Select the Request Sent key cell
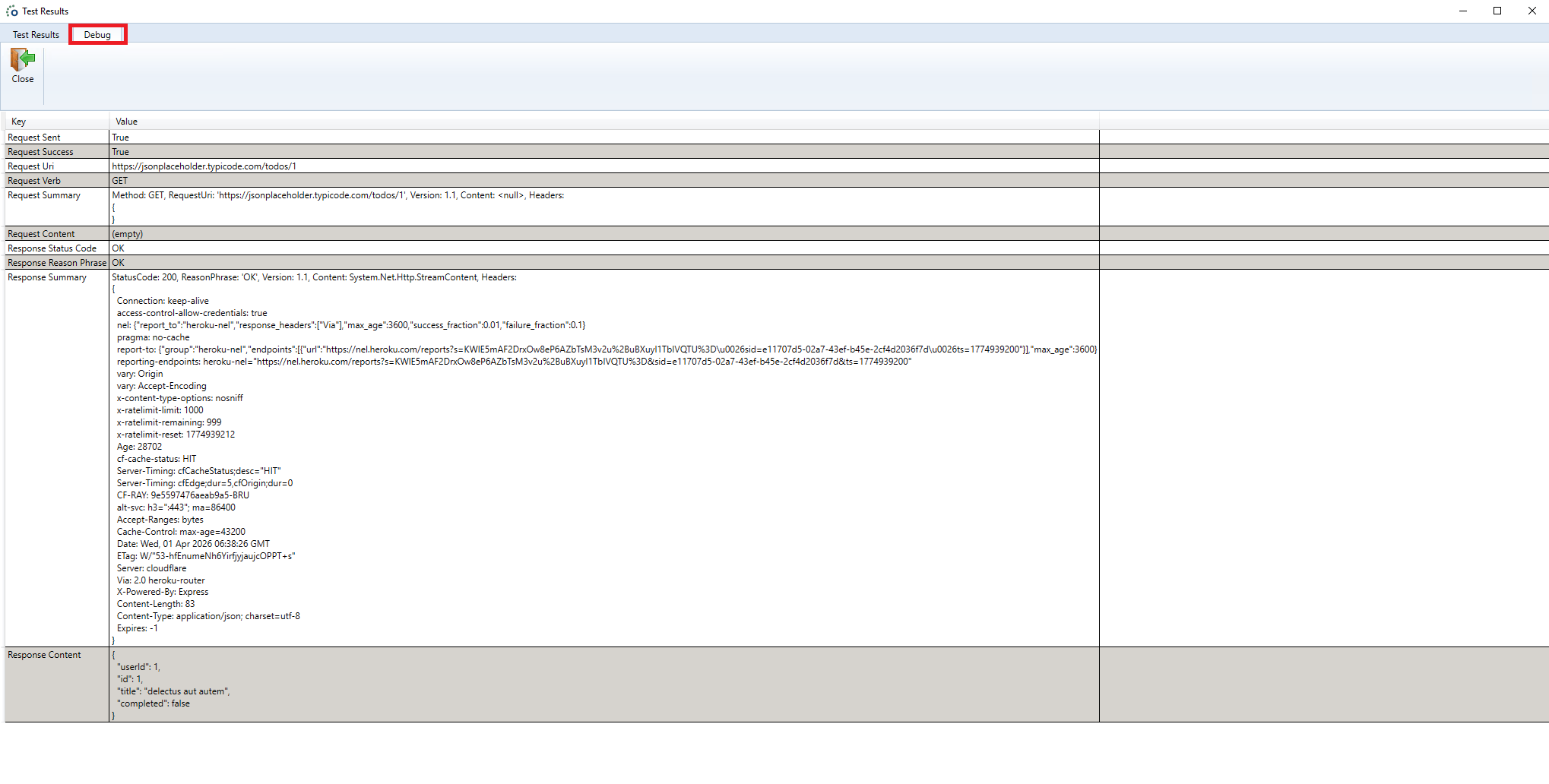The image size is (1549, 784). [57, 138]
